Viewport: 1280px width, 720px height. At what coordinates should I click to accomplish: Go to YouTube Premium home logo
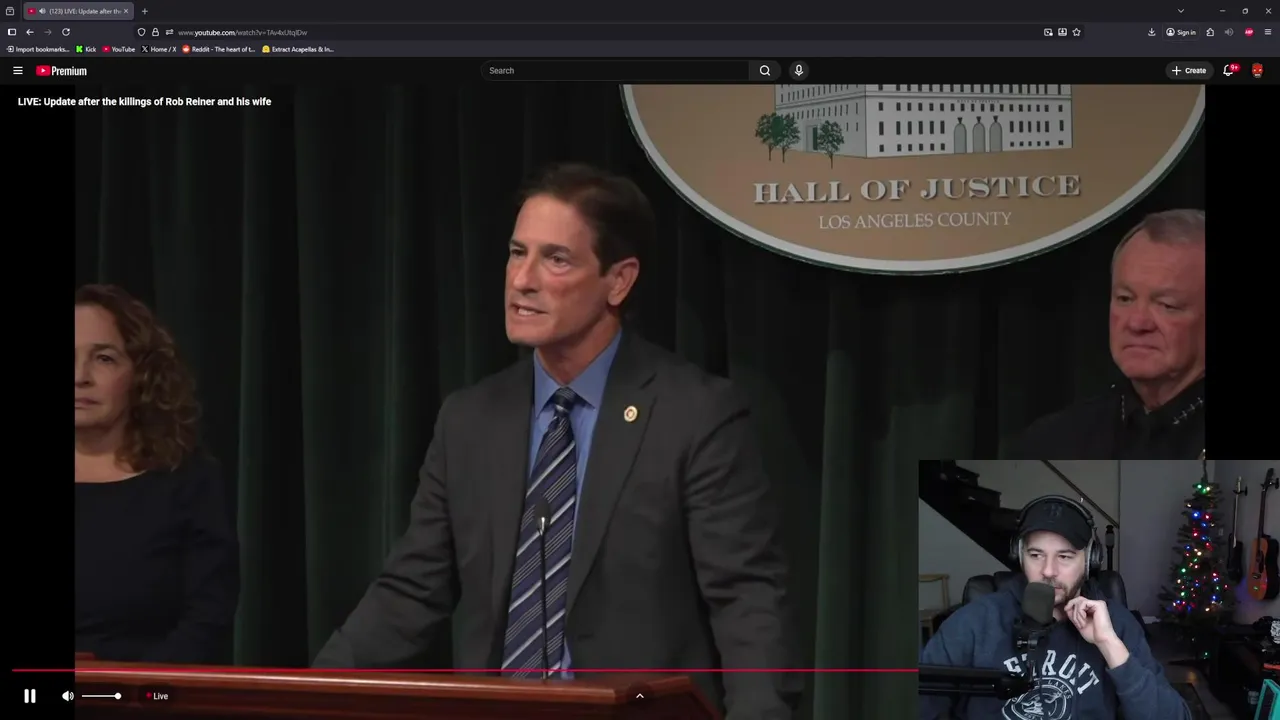(61, 71)
